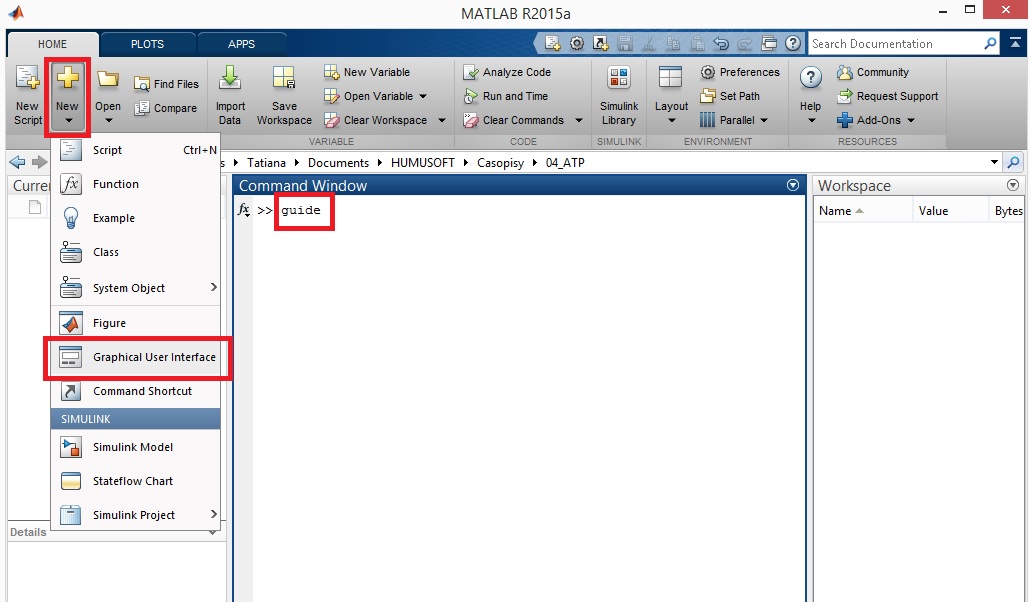This screenshot has height=602, width=1030.
Task: Click the gear icon in quick access toolbar
Action: 577,44
